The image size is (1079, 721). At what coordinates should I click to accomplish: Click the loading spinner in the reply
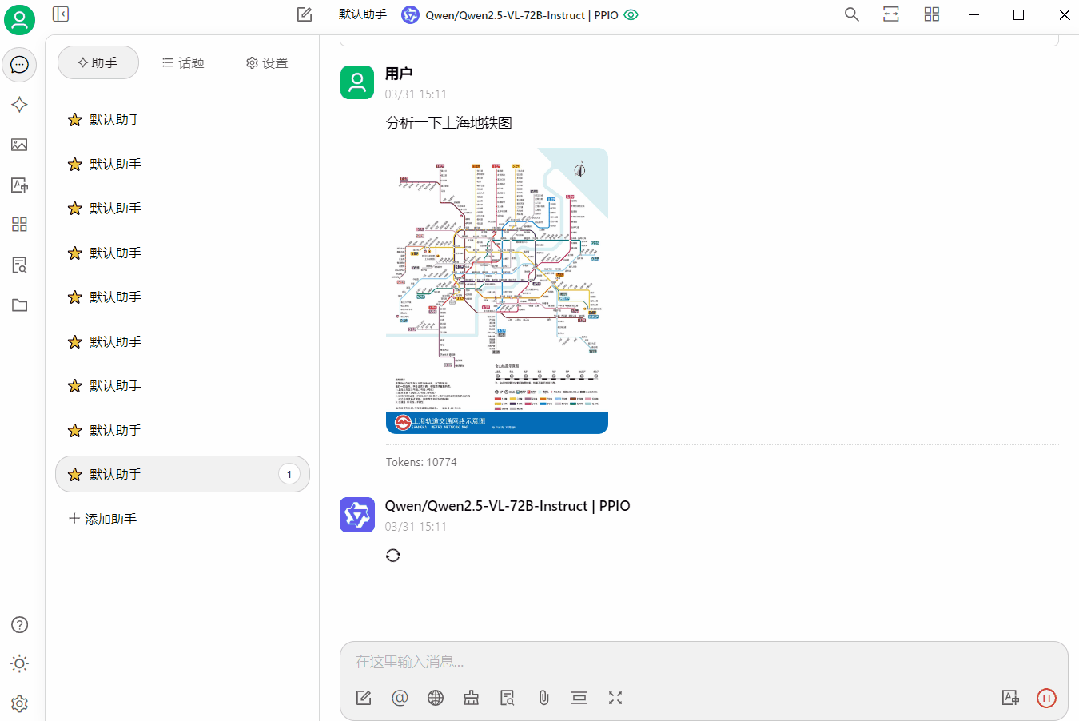point(393,555)
